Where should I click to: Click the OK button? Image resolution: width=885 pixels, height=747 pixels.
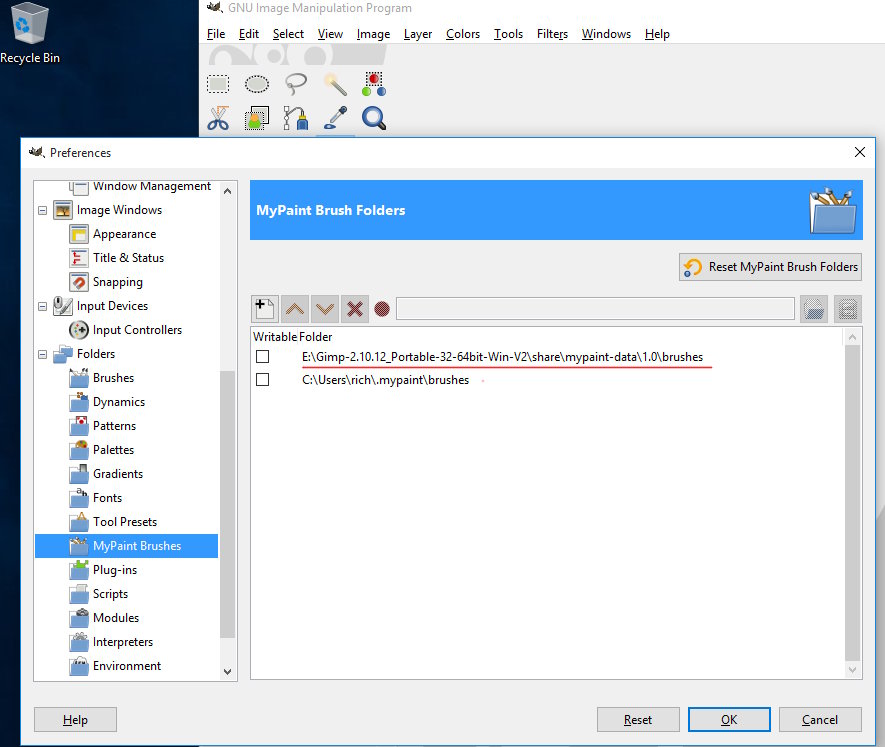[x=729, y=719]
